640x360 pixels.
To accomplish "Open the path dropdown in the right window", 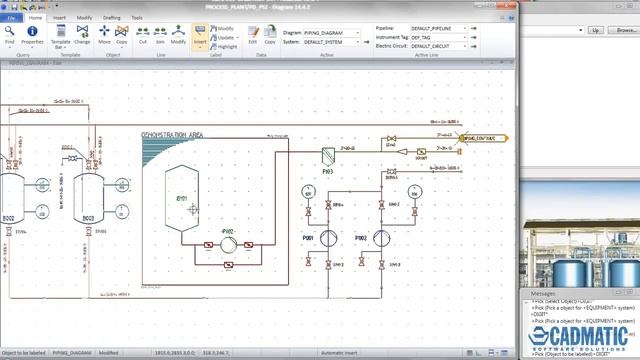I will (x=581, y=30).
